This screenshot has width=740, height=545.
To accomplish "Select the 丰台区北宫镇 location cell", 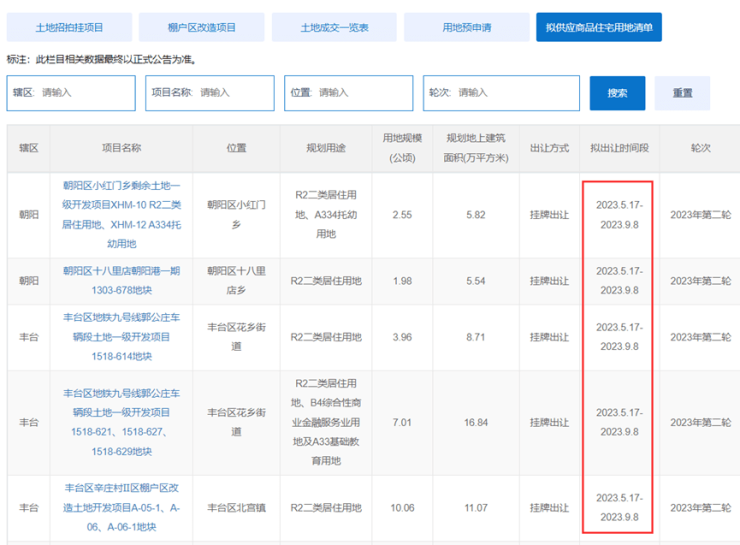I will (x=236, y=508).
